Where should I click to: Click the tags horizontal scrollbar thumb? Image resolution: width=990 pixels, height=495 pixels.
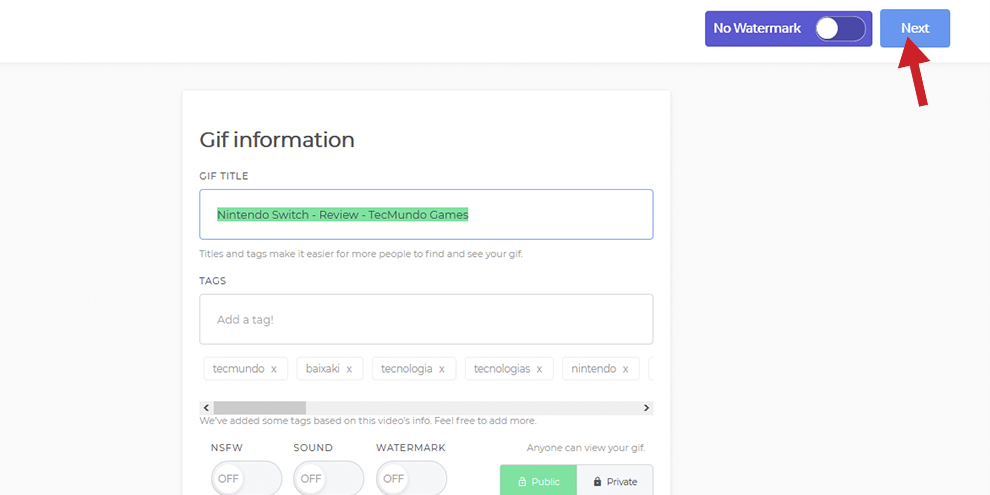coord(259,408)
